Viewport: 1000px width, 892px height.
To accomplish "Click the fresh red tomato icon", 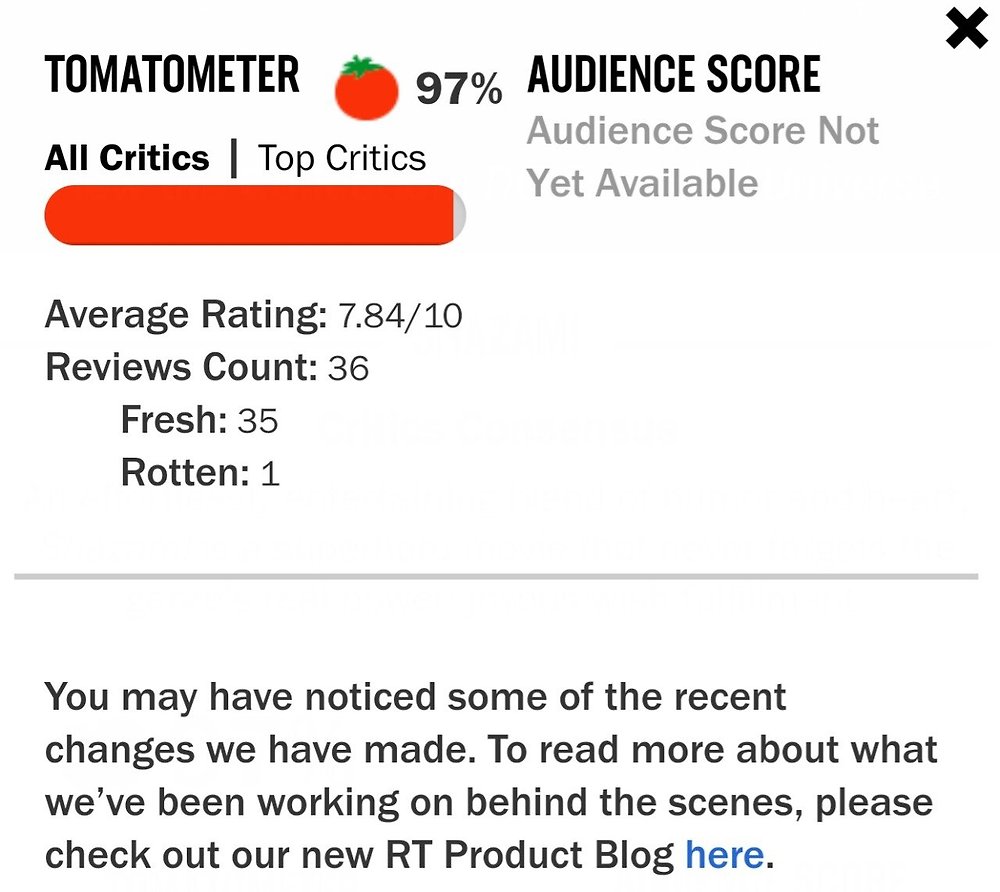I will [x=366, y=88].
